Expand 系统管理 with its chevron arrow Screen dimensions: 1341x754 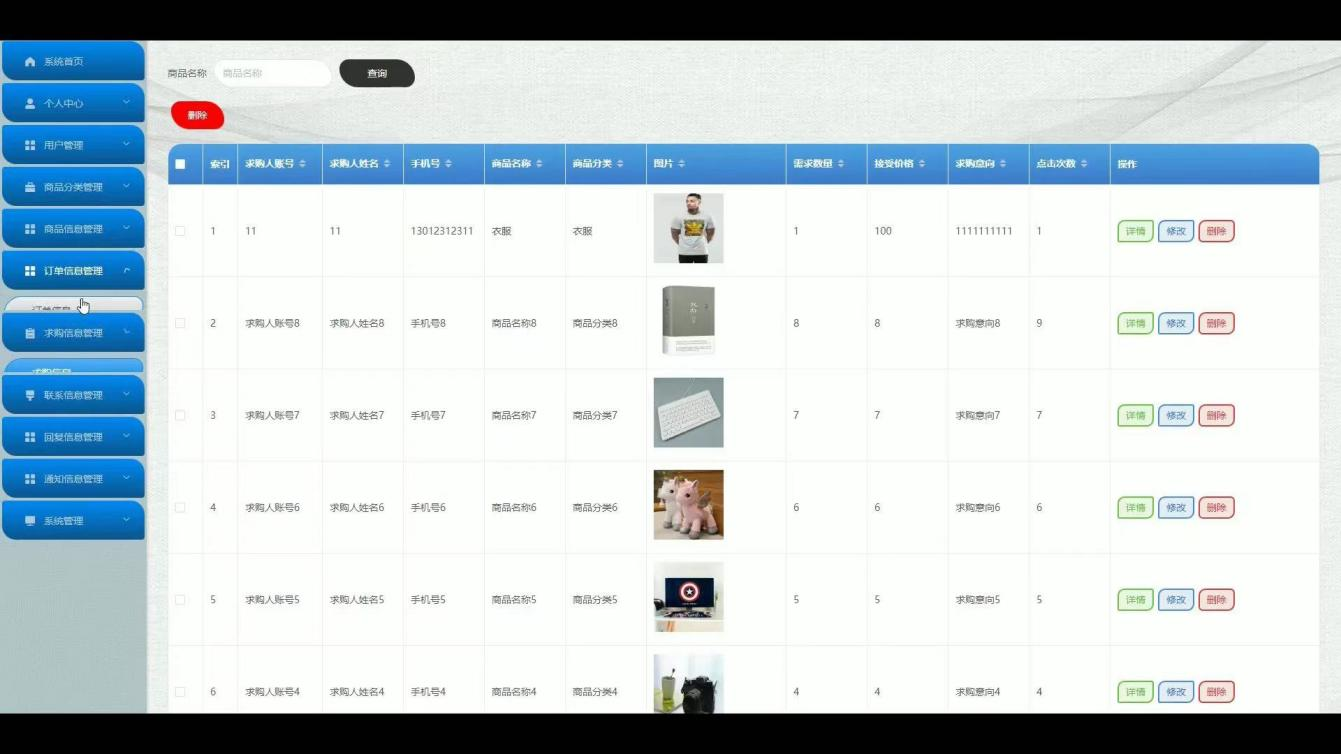click(127, 520)
